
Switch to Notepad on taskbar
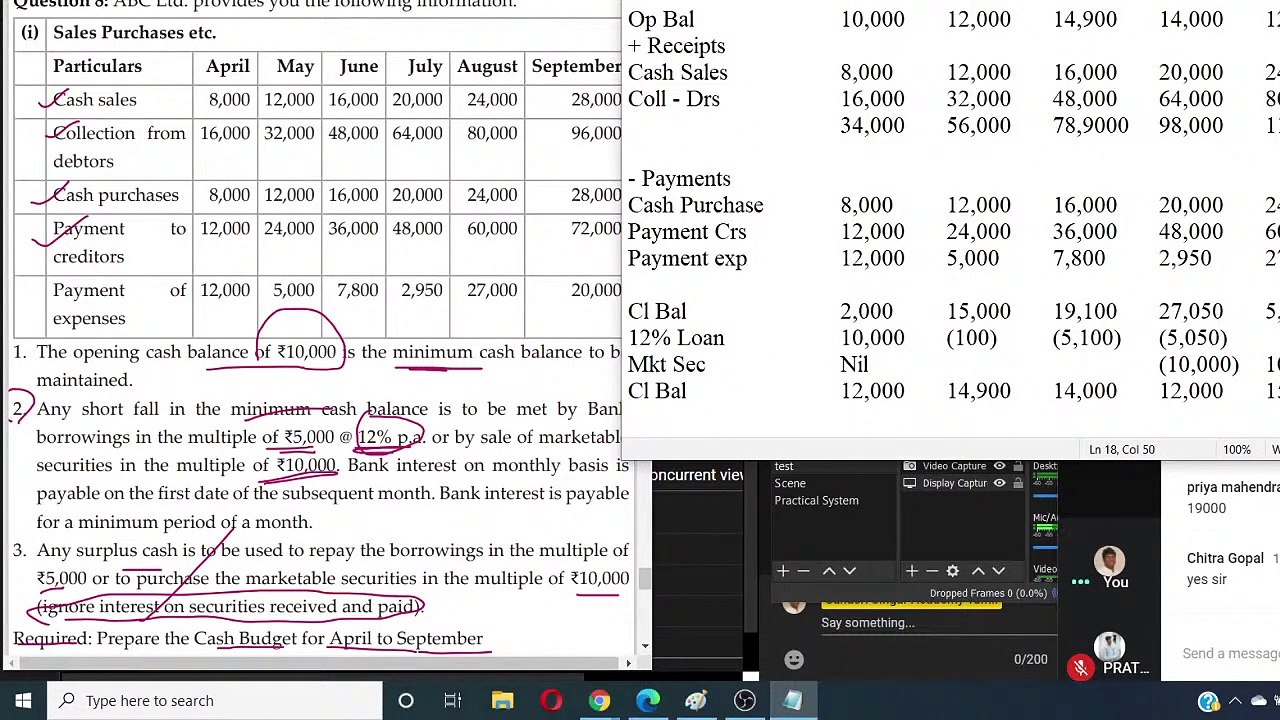(x=793, y=700)
